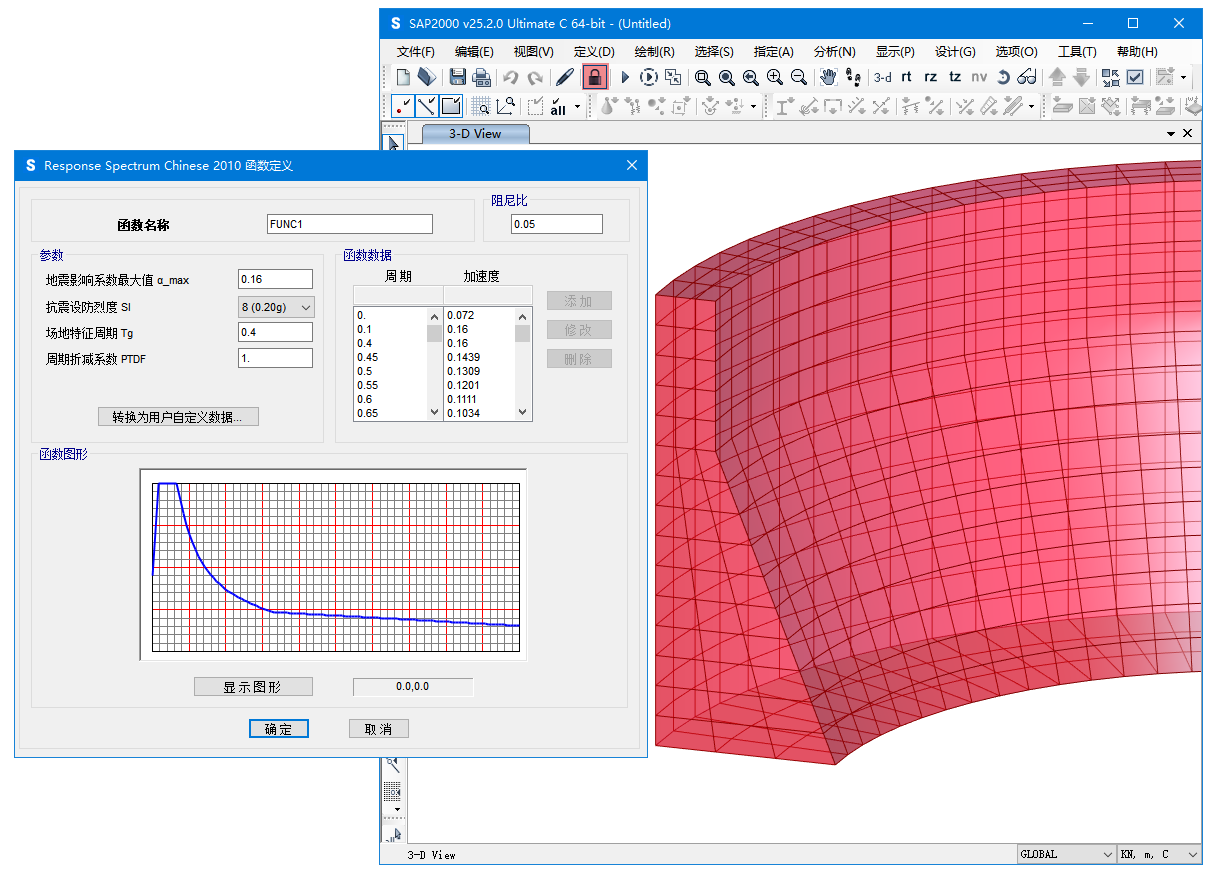Open the KN, m, C units dropdown

(1159, 854)
